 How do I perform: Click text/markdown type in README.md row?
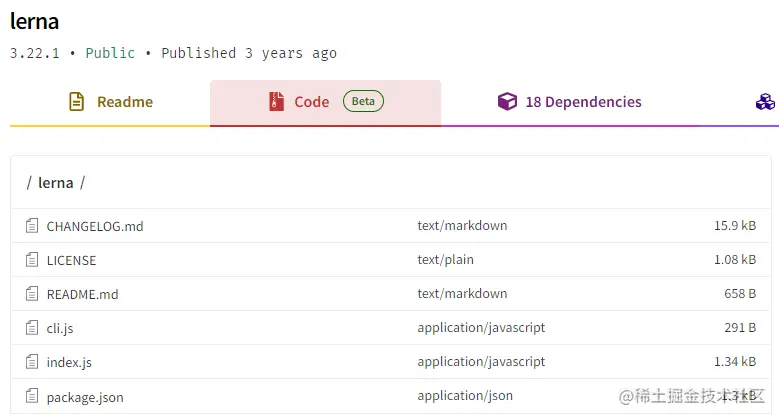pos(462,294)
